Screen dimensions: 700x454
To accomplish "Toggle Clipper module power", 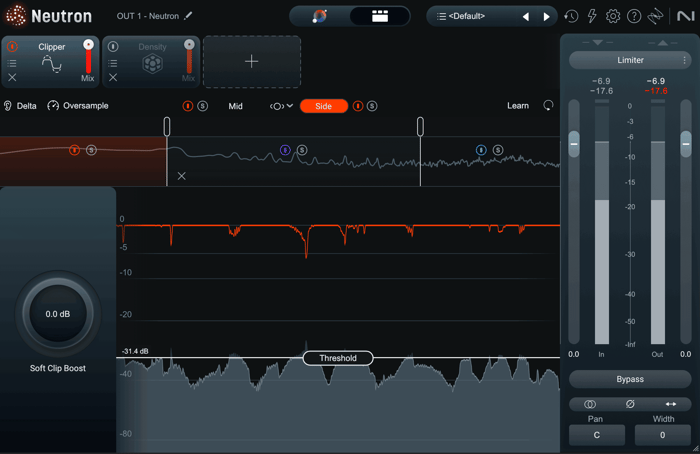I will pyautogui.click(x=12, y=46).
